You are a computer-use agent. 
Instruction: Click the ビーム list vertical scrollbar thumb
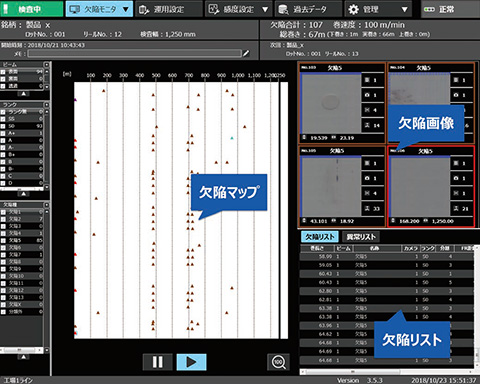47,79
